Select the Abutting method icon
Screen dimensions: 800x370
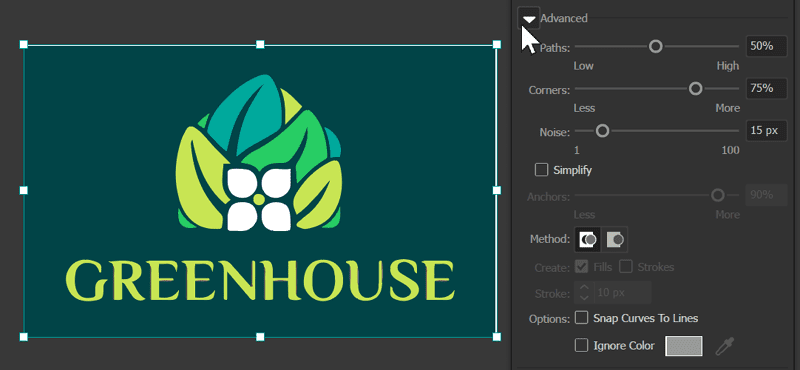[588, 239]
